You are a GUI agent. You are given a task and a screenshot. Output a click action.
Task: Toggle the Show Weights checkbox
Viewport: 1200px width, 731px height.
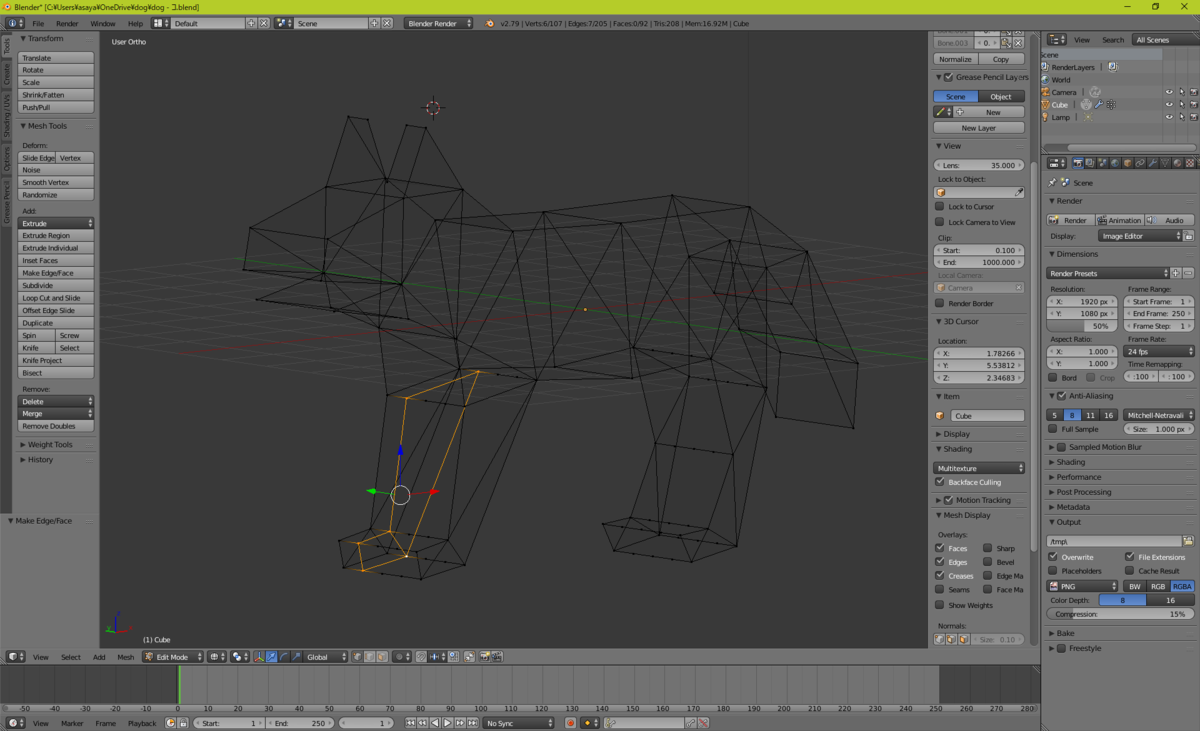click(940, 605)
